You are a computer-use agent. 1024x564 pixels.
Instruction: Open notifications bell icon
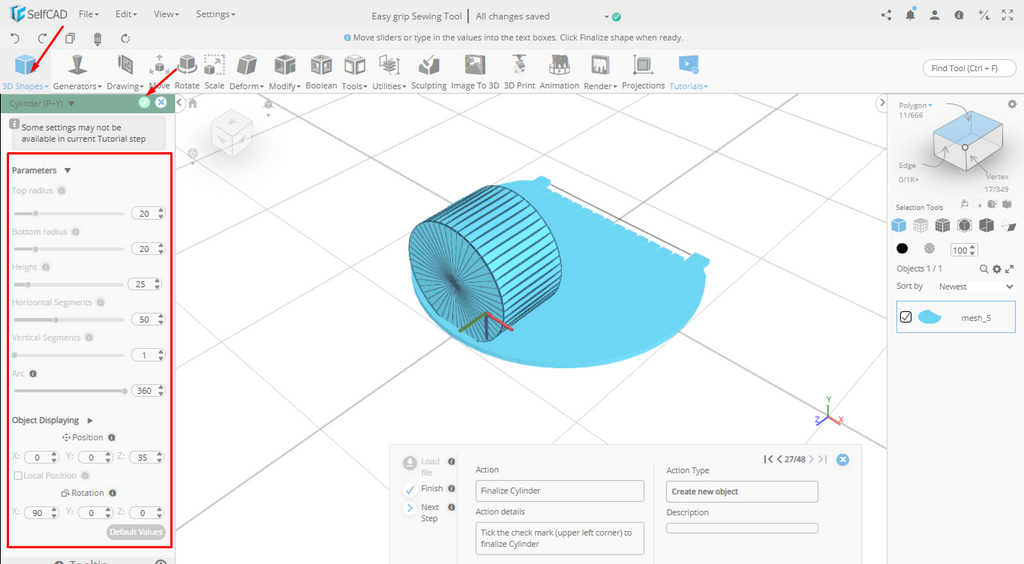point(910,14)
